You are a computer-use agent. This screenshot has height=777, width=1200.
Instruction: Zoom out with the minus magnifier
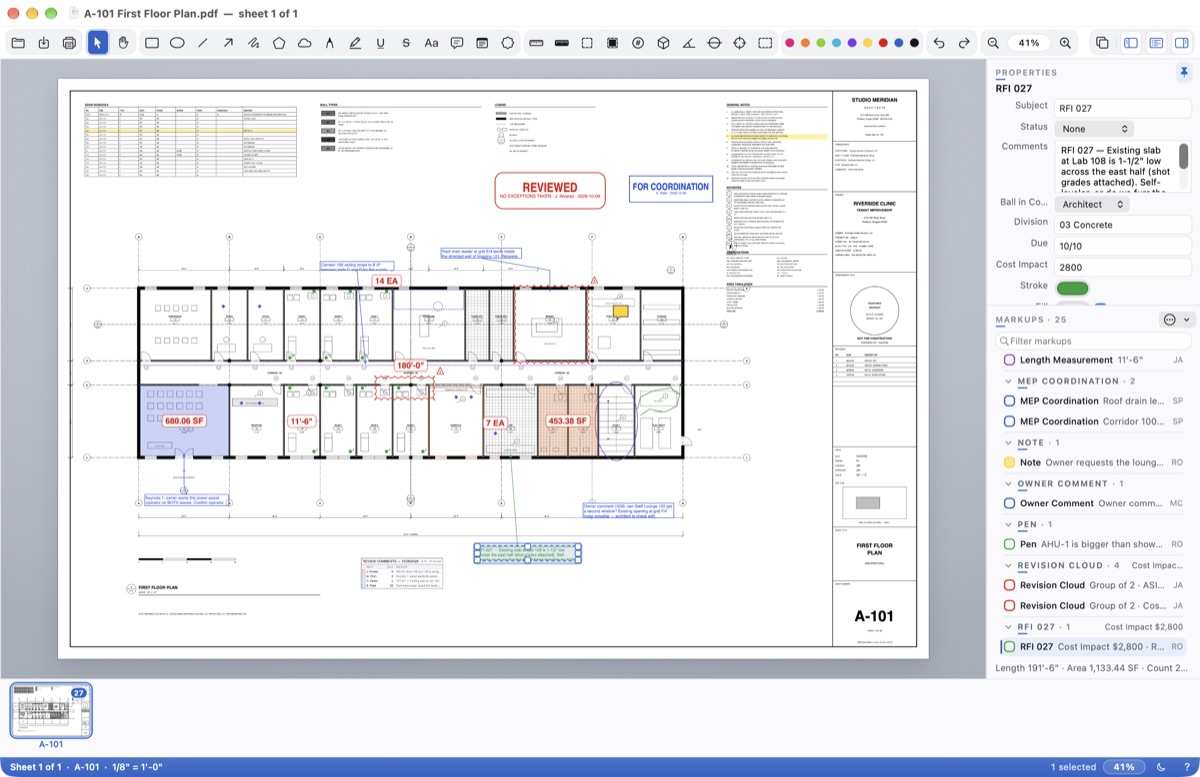pos(993,43)
